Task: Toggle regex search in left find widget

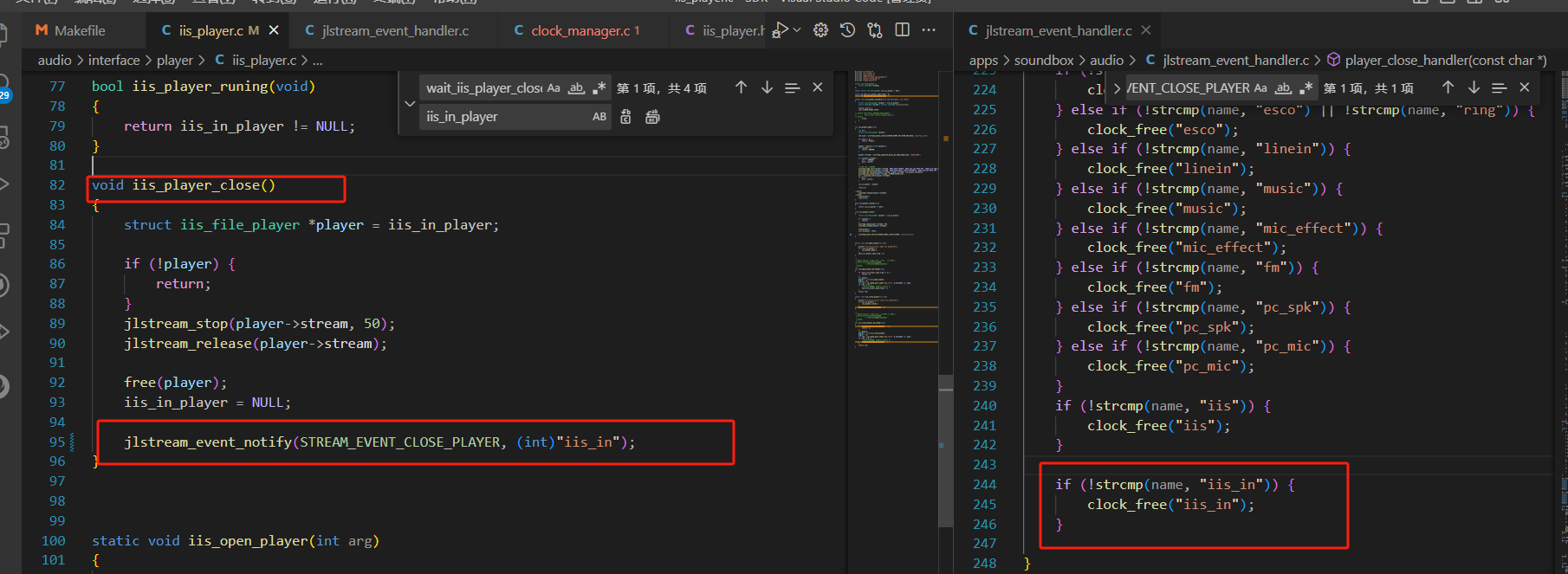Action: (x=599, y=87)
